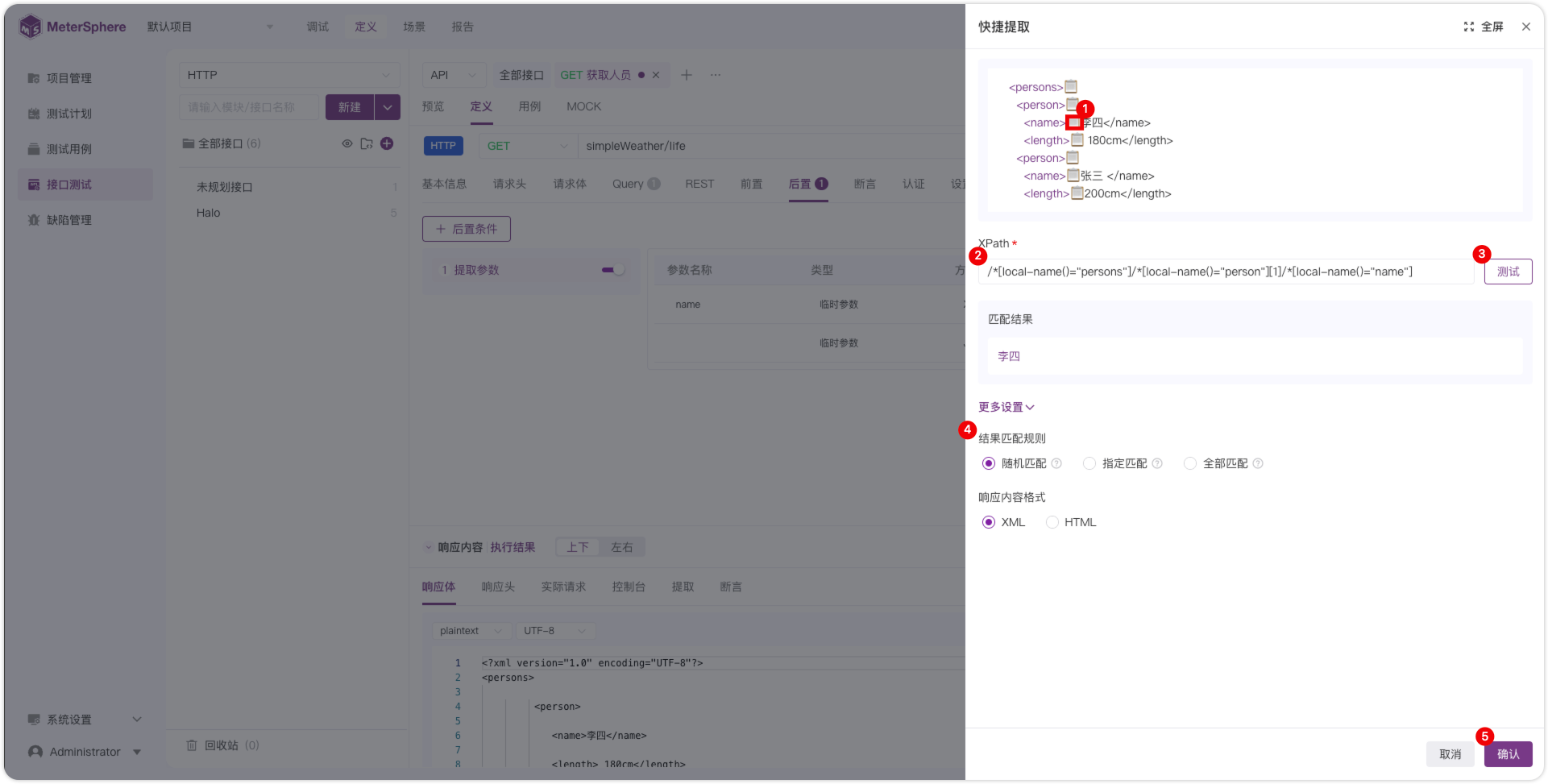Open the plaintext format dropdown
The height and width of the screenshot is (784, 1548).
(471, 631)
